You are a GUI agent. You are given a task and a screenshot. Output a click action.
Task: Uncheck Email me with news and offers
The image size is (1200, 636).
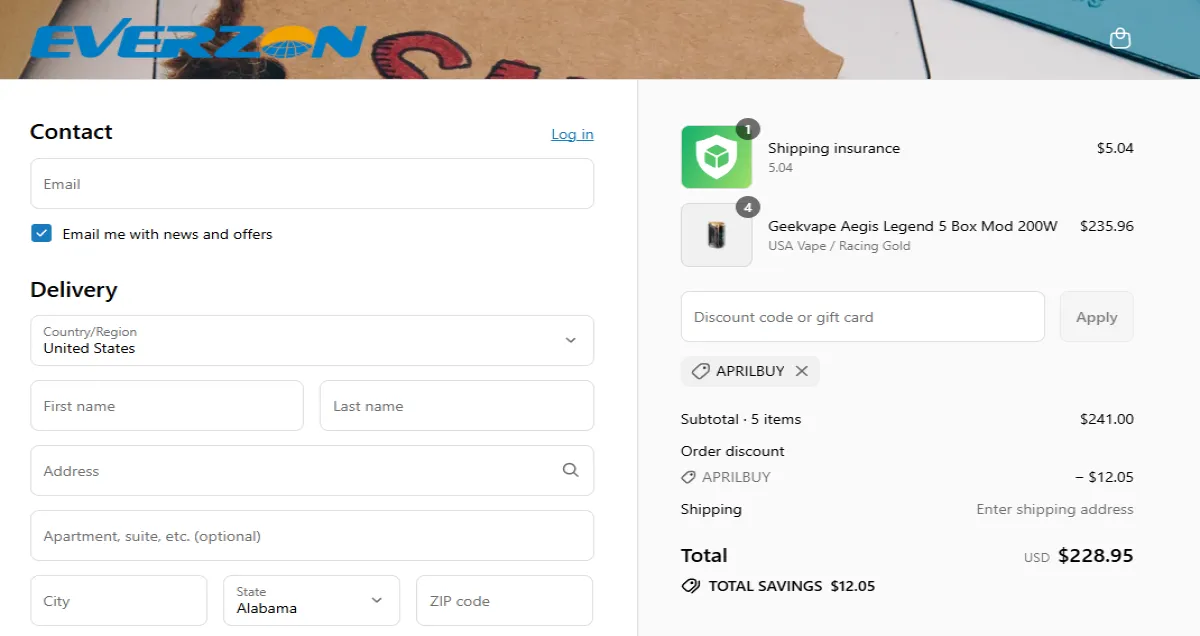pyautogui.click(x=41, y=233)
